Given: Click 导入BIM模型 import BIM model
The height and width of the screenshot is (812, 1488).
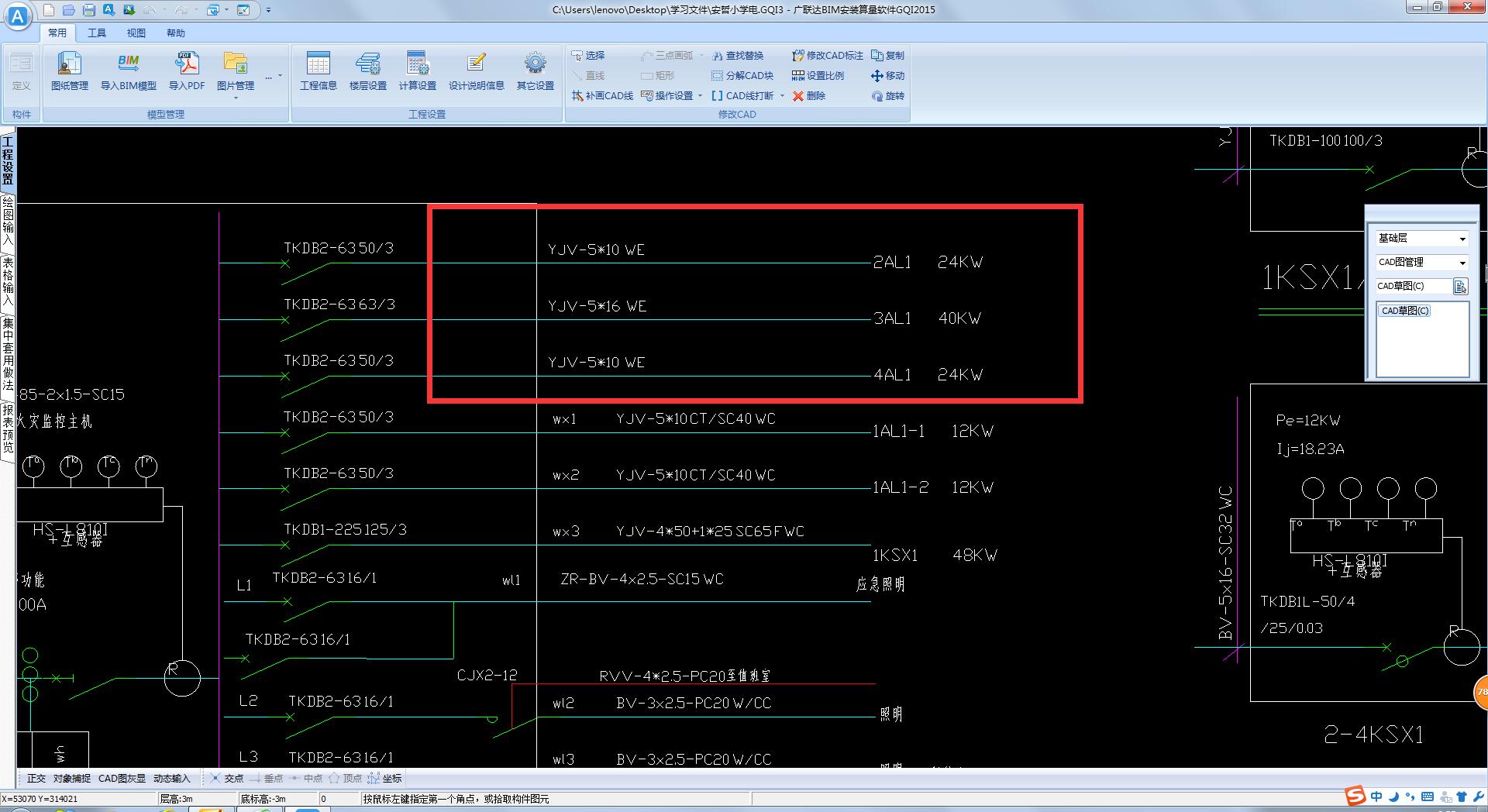Looking at the screenshot, I should (129, 71).
